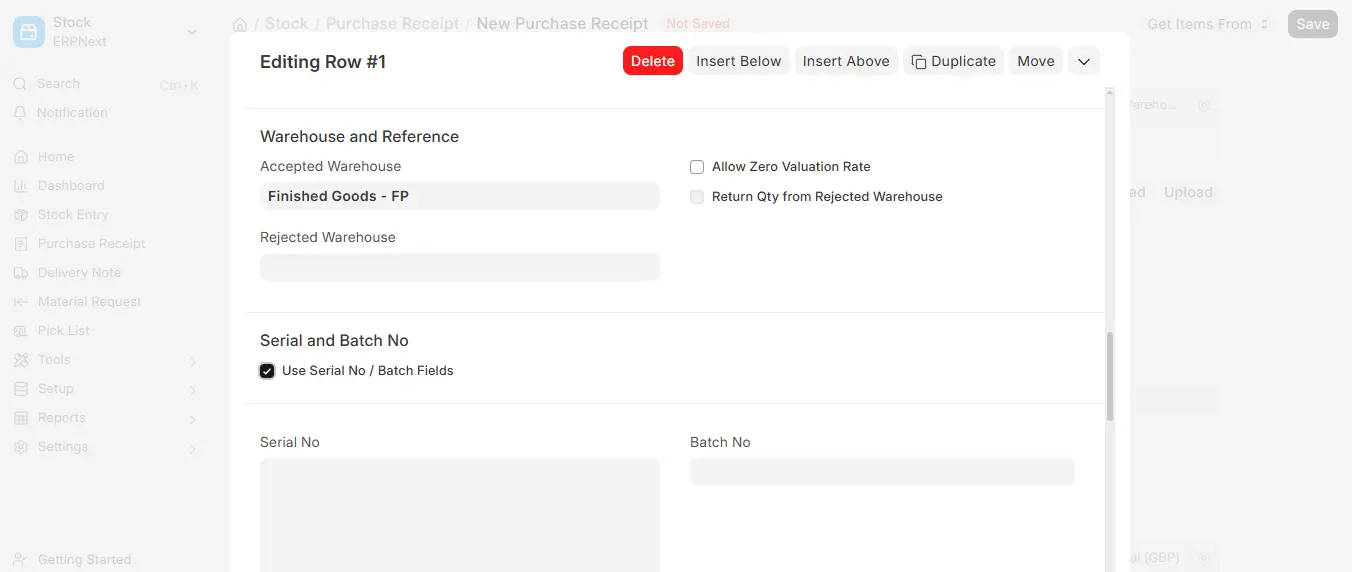Screen dimensions: 1352x572
Task: Click the Purchase Receipt sidebar icon
Action: pos(20,244)
